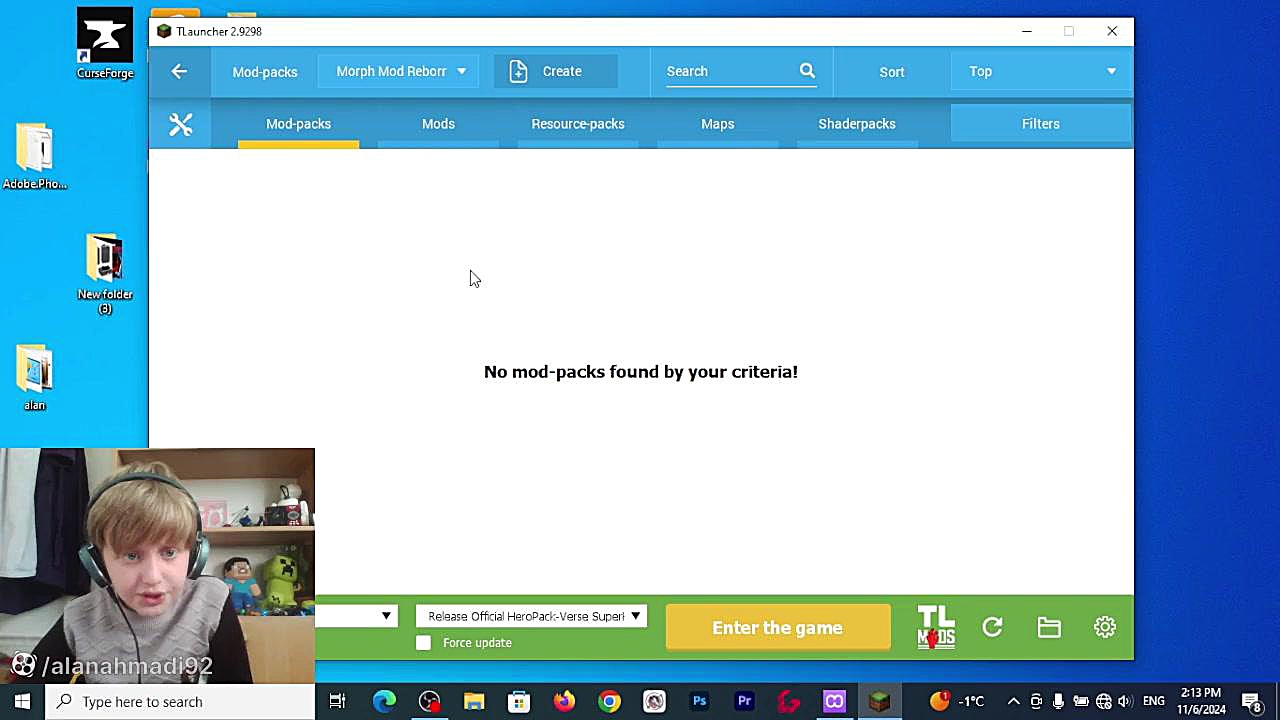
Task: Open Photoshop from the taskbar
Action: click(x=699, y=701)
